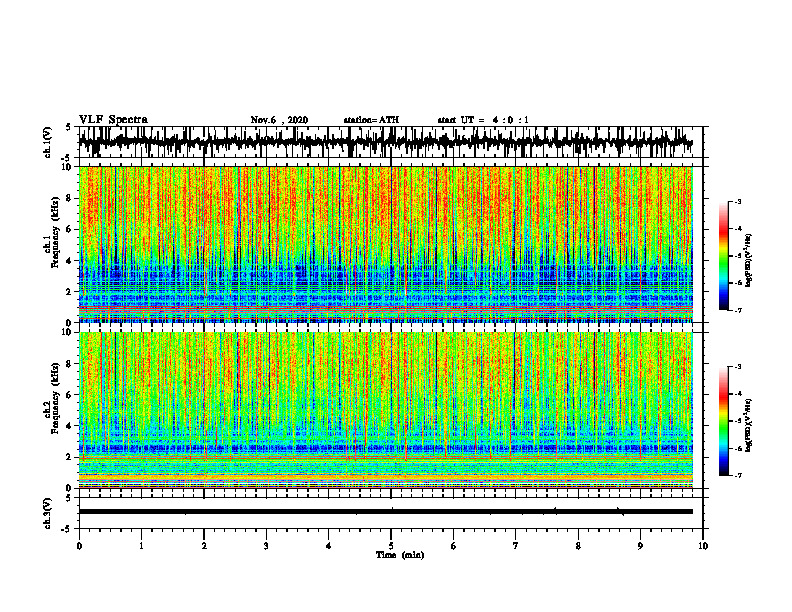Click the "station= ATH" header label
Screen dimensions: 792x612
click(x=371, y=120)
